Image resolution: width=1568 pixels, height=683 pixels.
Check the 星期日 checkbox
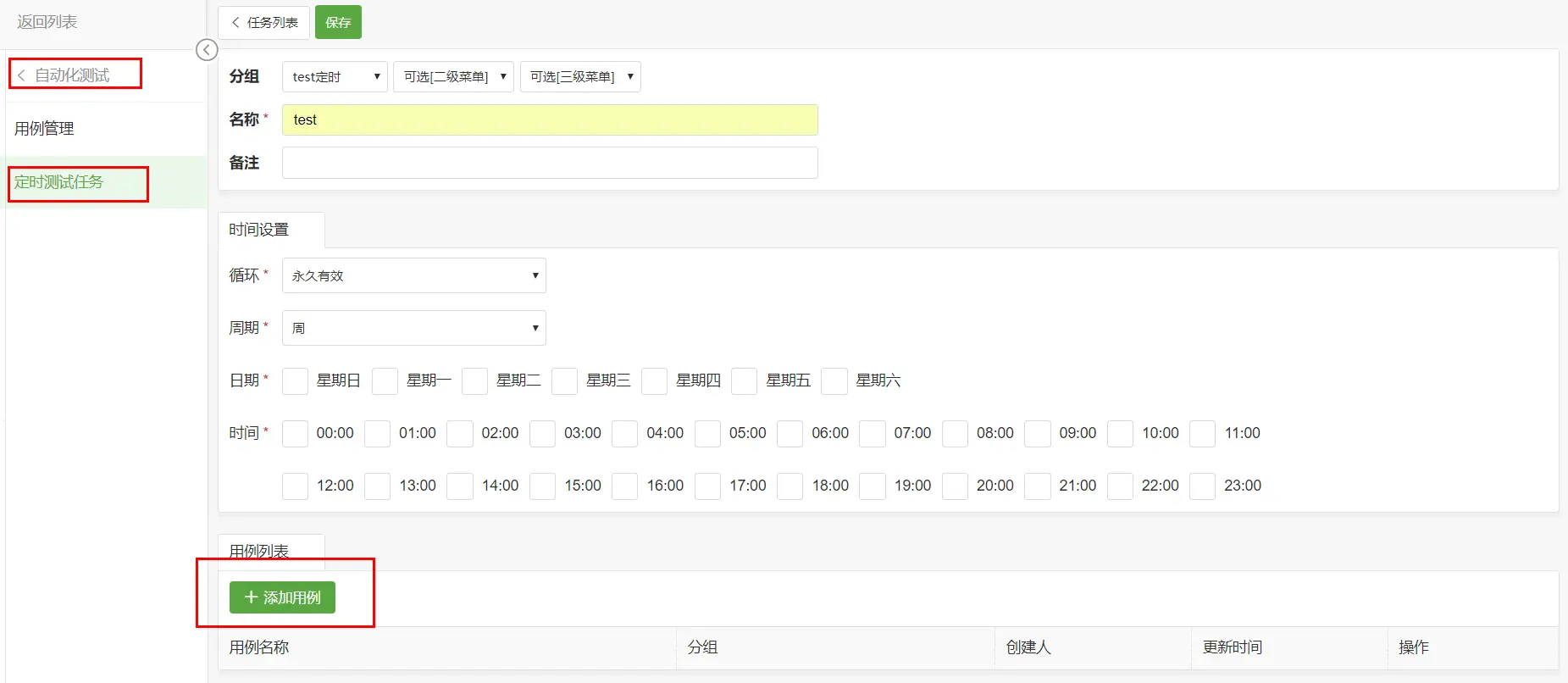(295, 381)
